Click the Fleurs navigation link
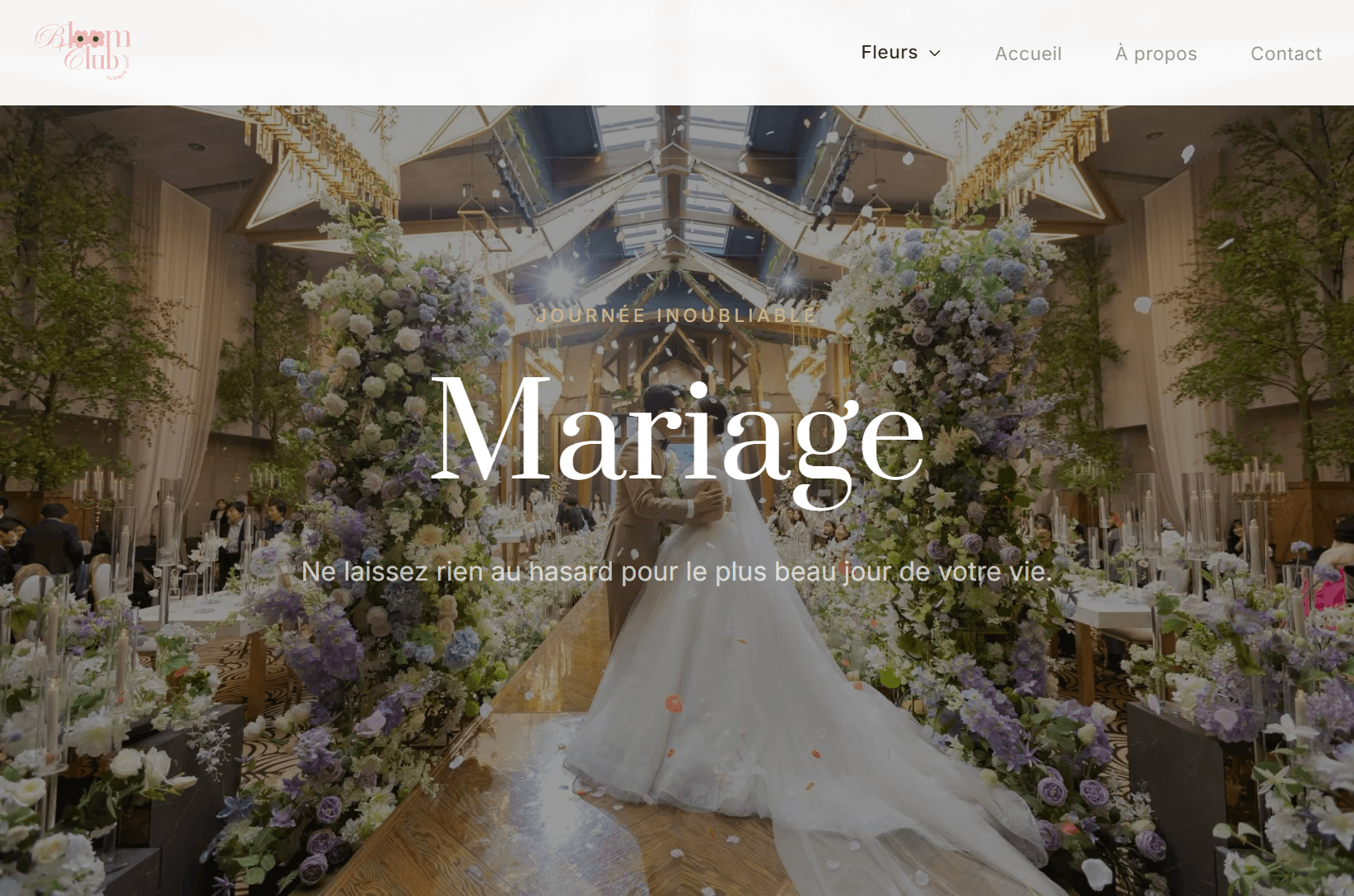The width and height of the screenshot is (1354, 896). click(x=889, y=53)
